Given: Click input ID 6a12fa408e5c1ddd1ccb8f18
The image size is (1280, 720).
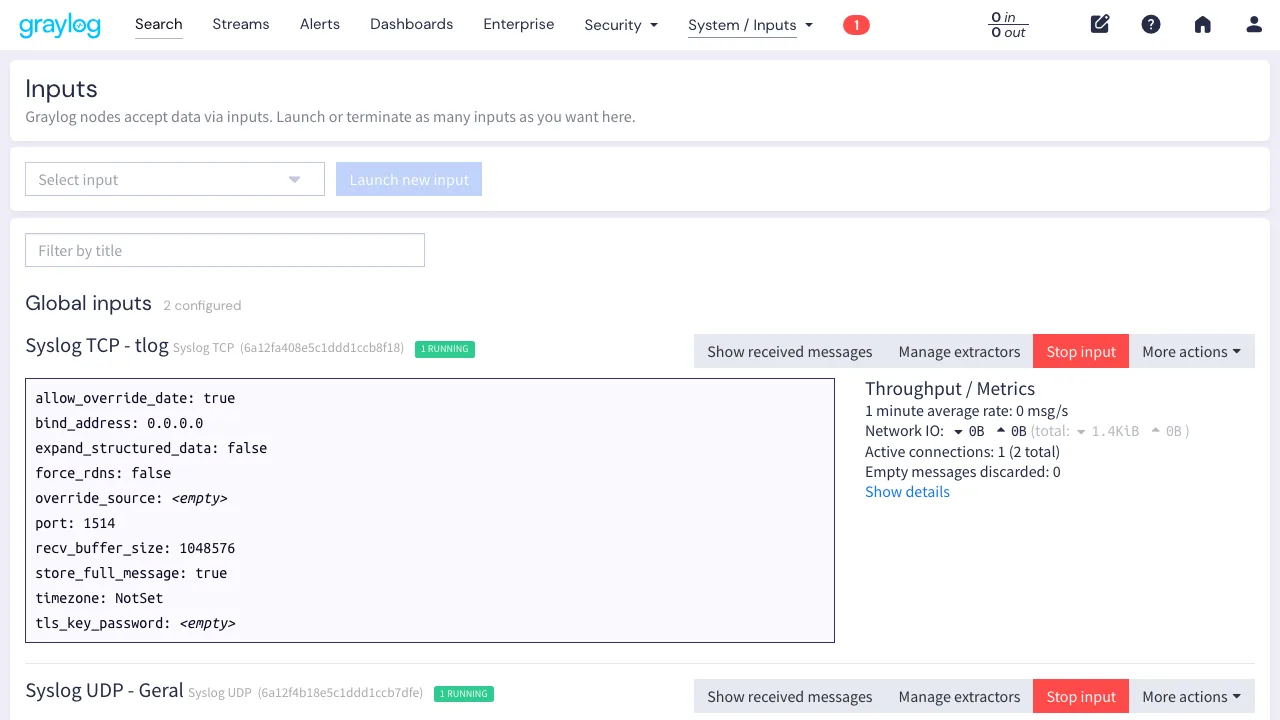Looking at the screenshot, I should pyautogui.click(x=322, y=348).
